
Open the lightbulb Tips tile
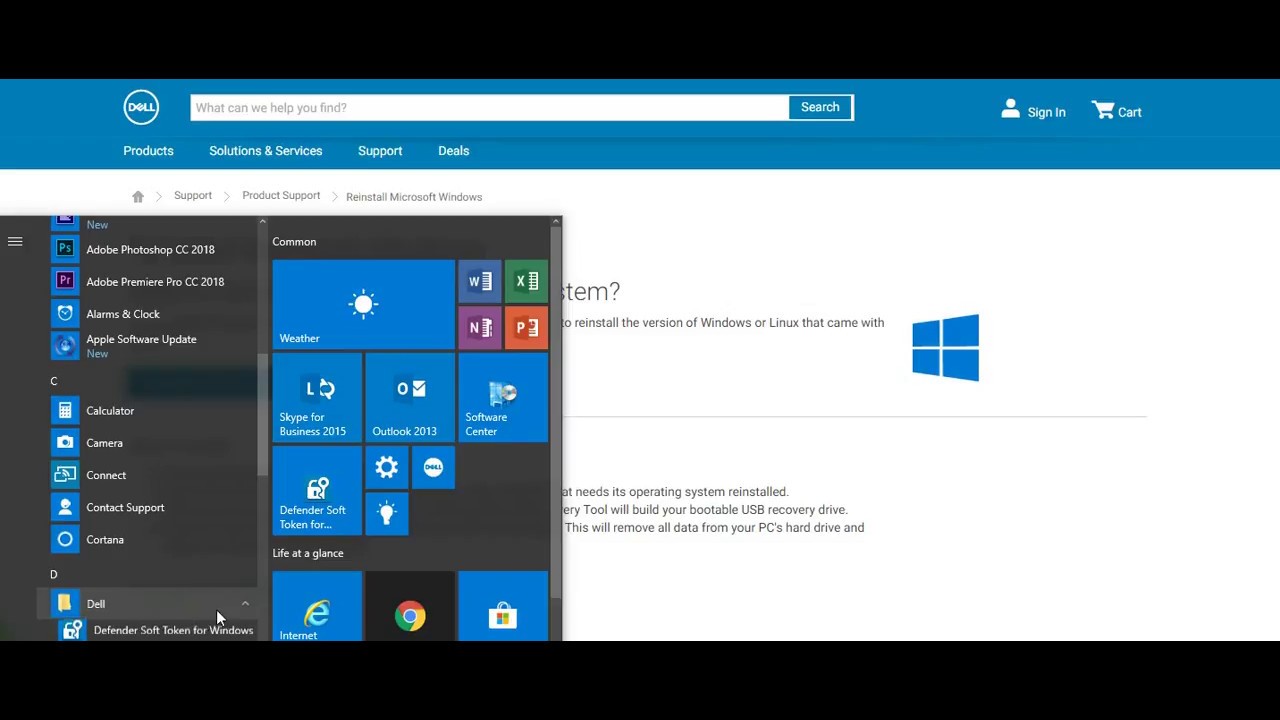387,514
